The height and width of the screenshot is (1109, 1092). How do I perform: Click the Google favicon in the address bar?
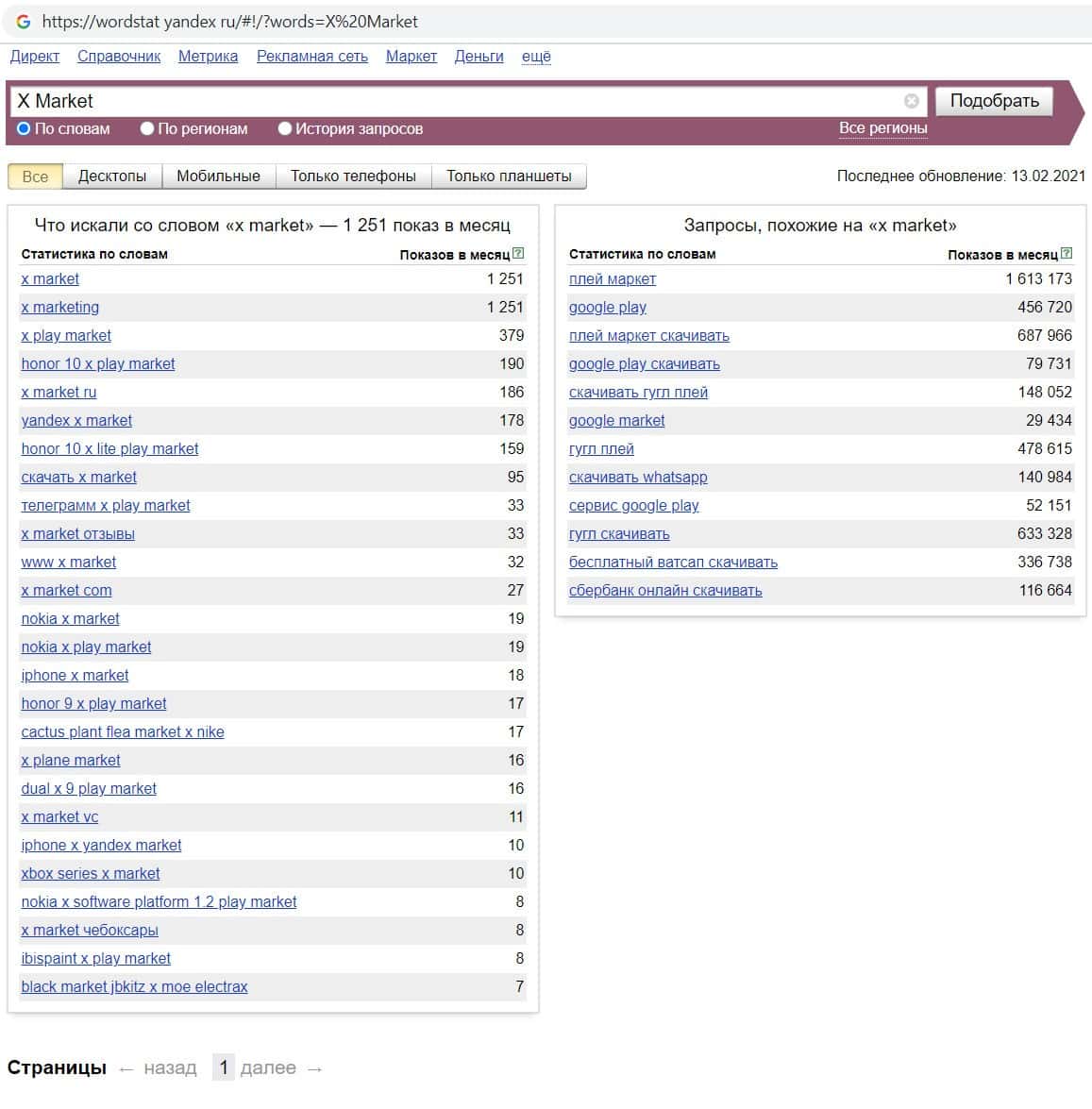pyautogui.click(x=24, y=22)
